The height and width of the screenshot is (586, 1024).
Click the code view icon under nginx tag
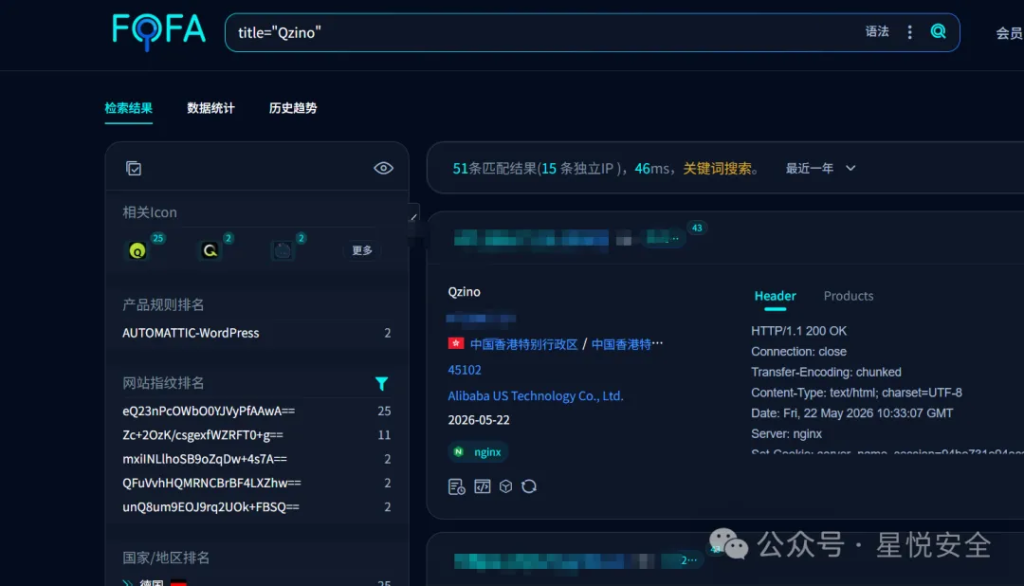482,487
